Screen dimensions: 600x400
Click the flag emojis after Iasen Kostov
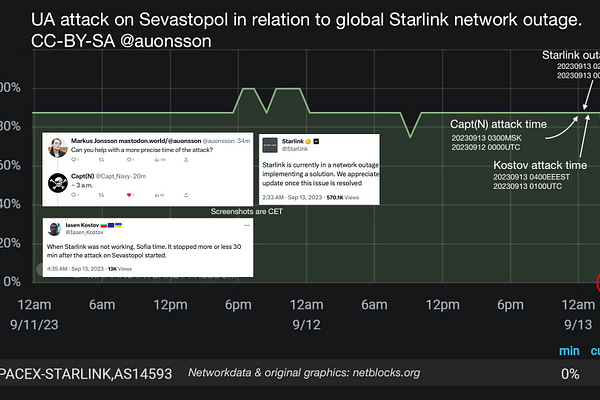(x=111, y=225)
